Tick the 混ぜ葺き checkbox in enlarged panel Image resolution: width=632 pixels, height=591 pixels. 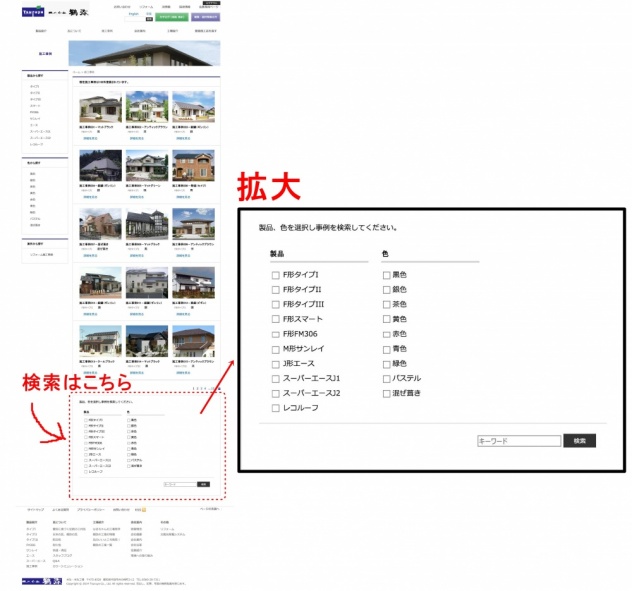386,393
